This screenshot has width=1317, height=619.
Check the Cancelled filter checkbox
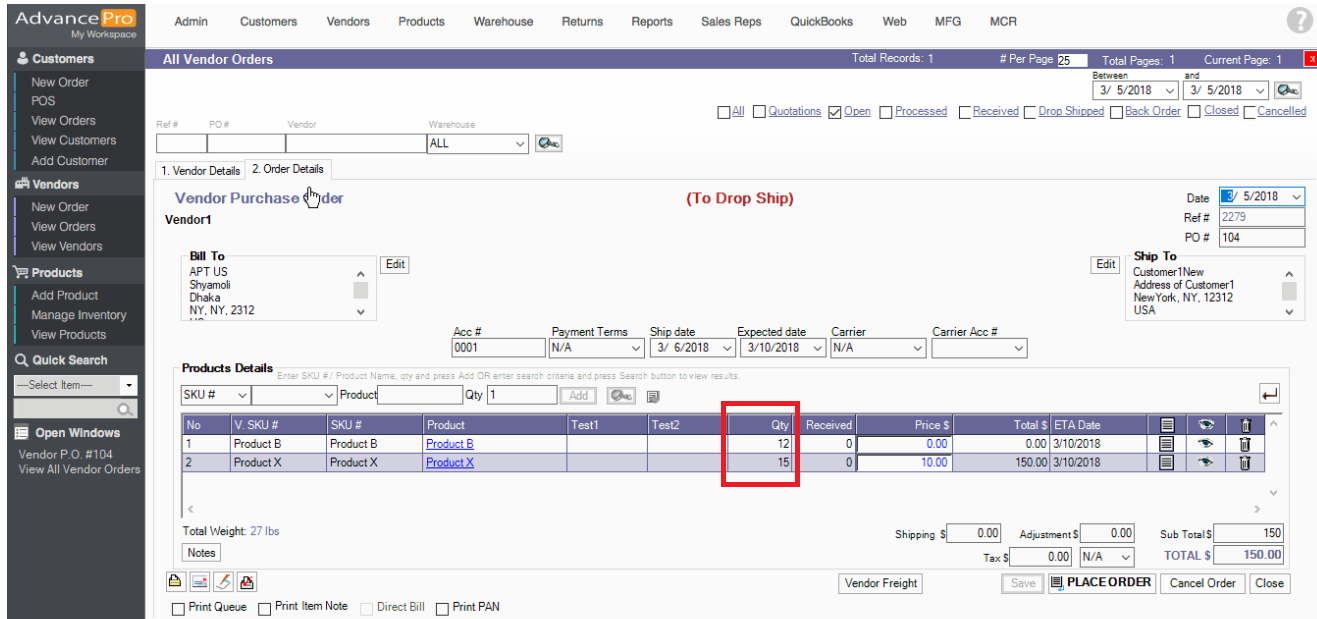[1249, 112]
